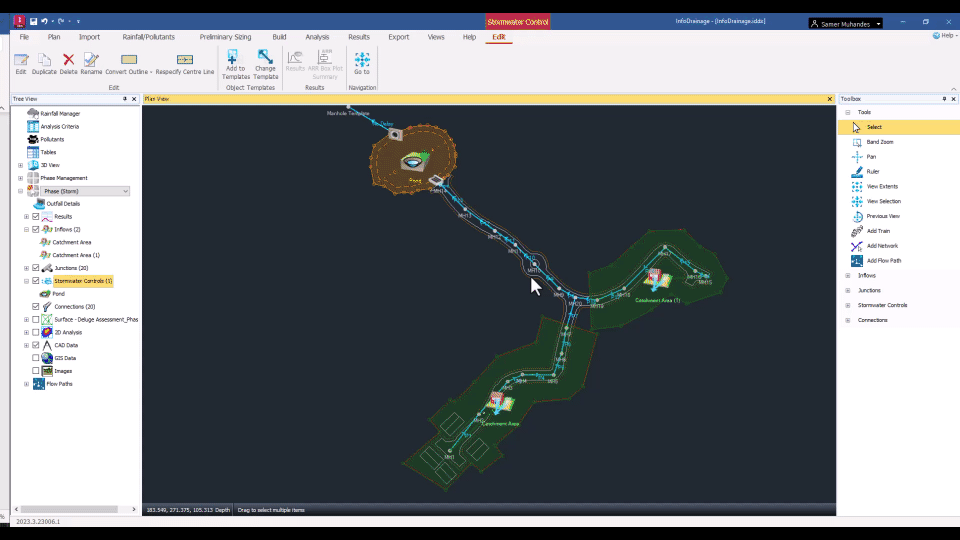Viewport: 960px width, 540px height.
Task: Open the Samer Muhandes account menu
Action: coord(846,24)
